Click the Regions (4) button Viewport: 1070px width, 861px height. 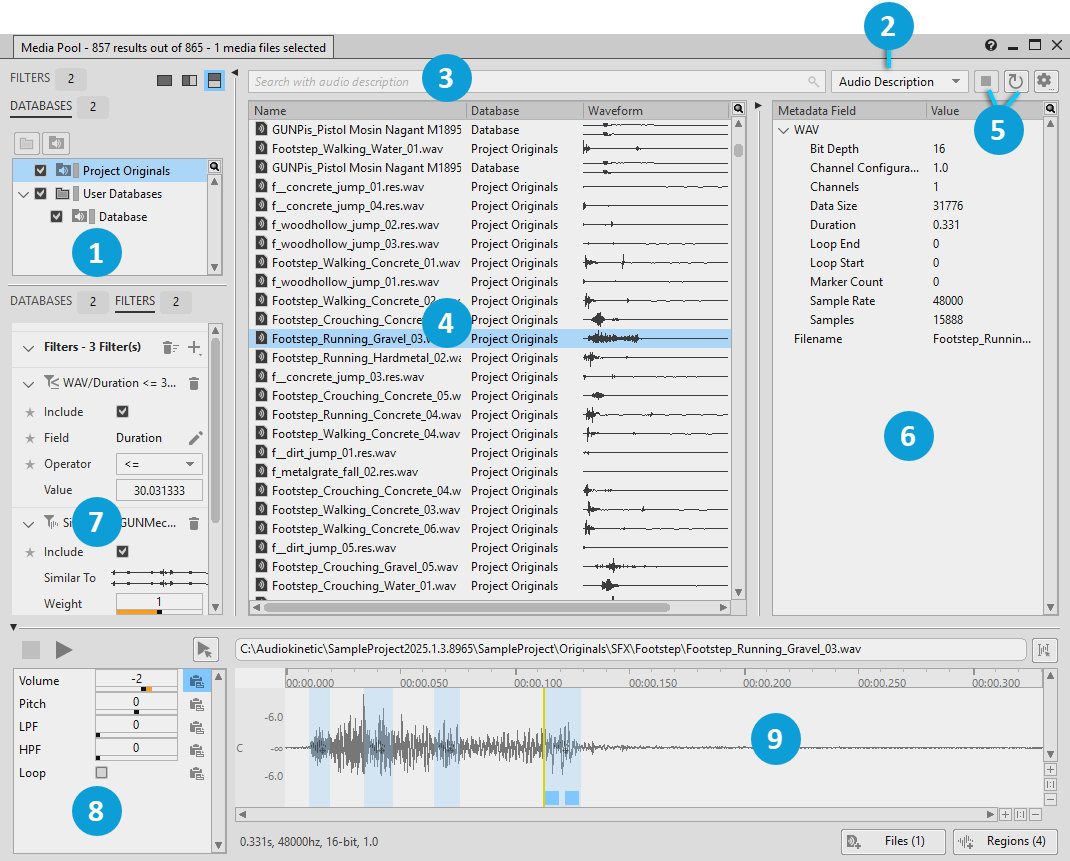click(1004, 841)
